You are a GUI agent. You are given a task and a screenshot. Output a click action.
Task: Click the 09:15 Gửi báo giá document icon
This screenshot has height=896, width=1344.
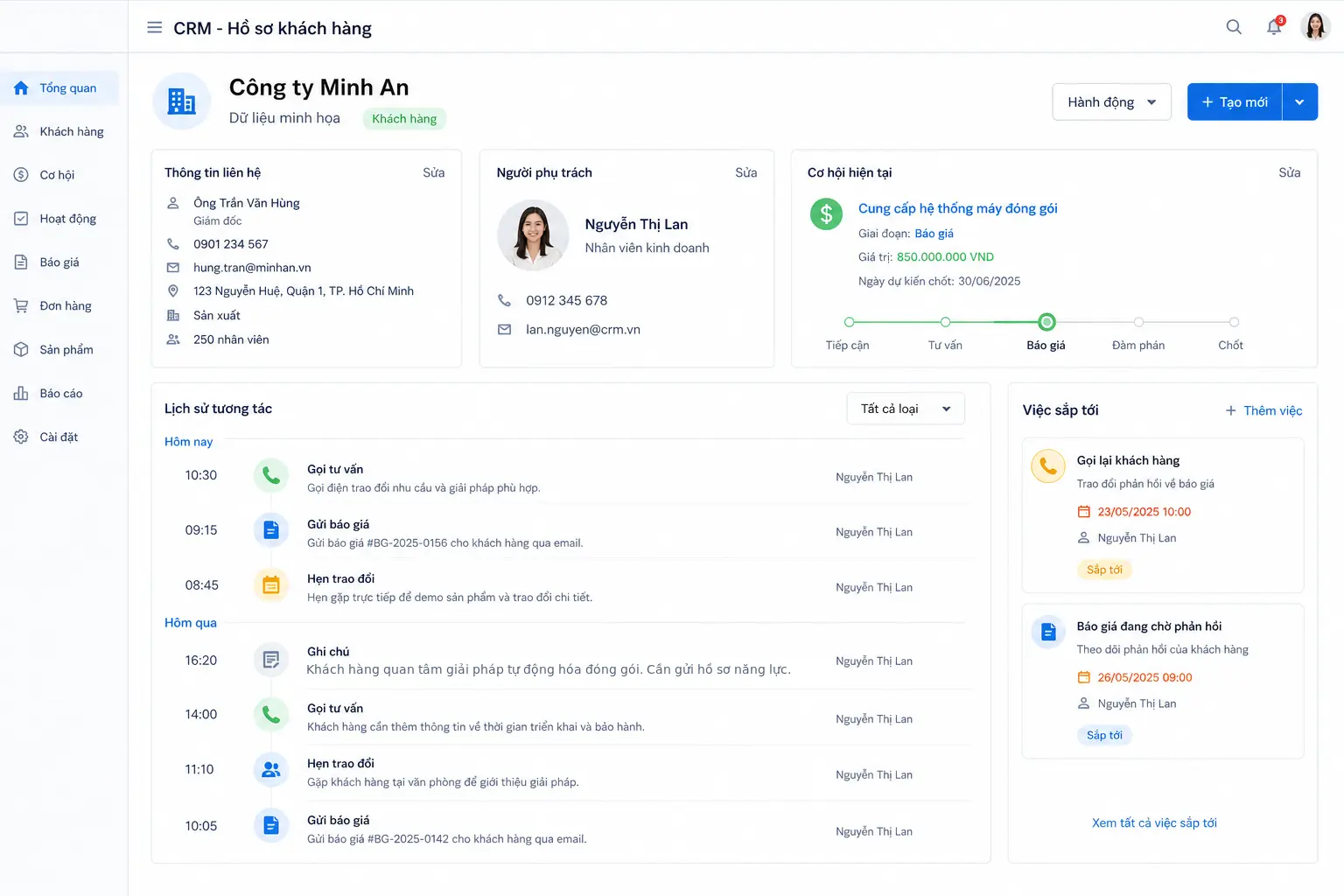[271, 530]
